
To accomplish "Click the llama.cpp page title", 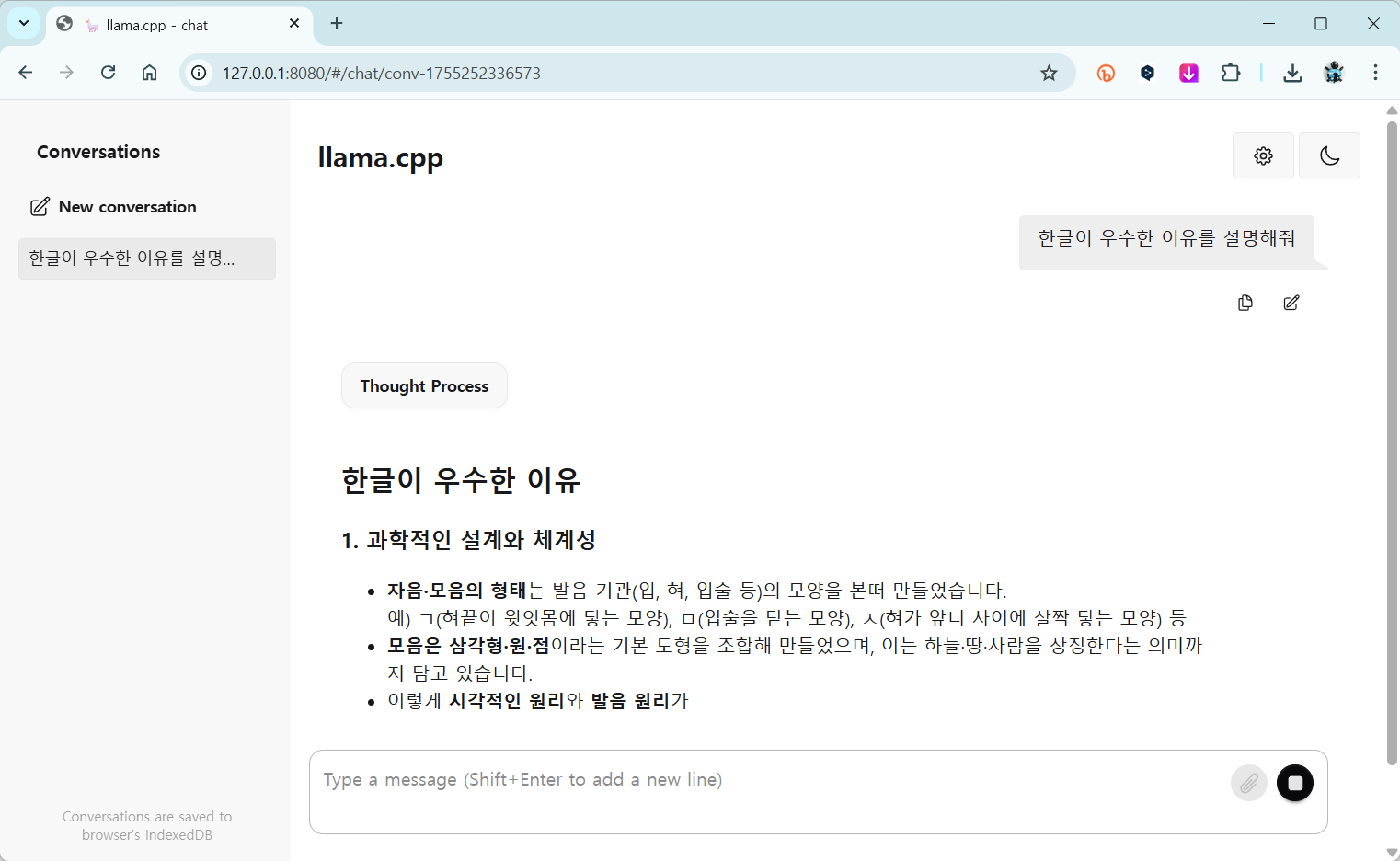I will click(380, 158).
